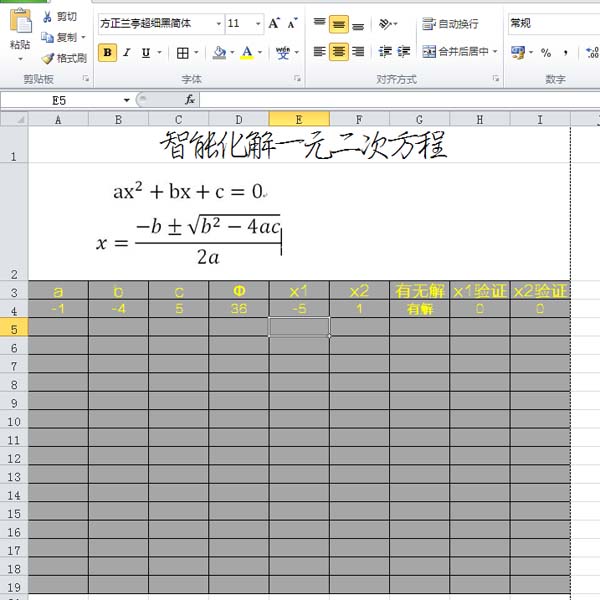Image resolution: width=600 pixels, height=600 pixels.
Task: Open the Alignment group dialog launcher
Action: tap(496, 78)
